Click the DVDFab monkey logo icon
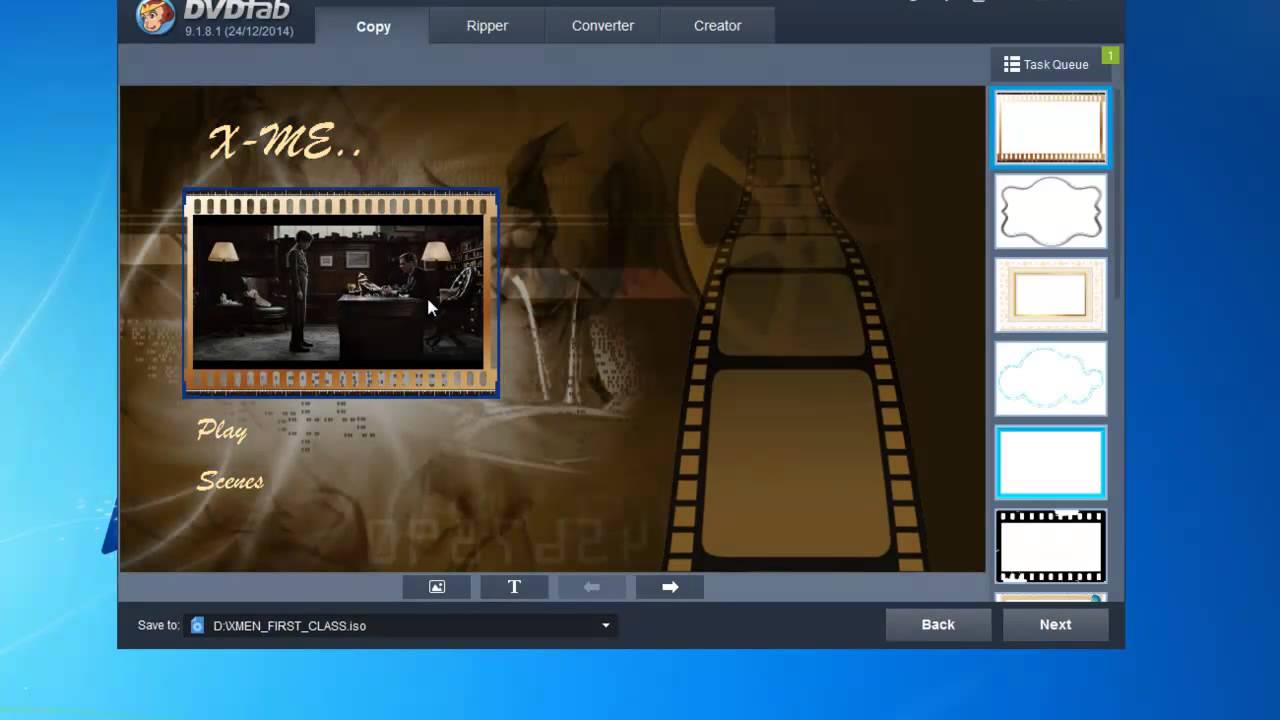This screenshot has height=720, width=1280. 155,16
